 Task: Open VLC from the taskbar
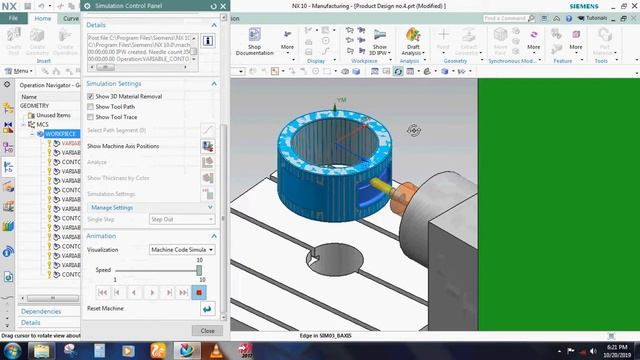click(x=216, y=351)
